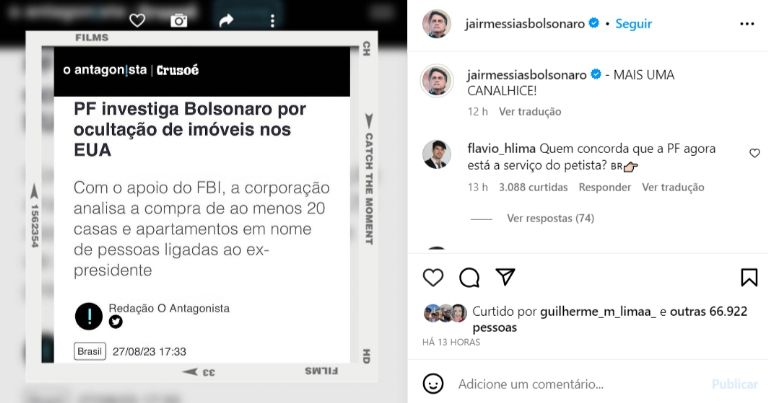The height and width of the screenshot is (403, 768).
Task: Like flavio_hlima's comment with small heart
Action: click(x=755, y=153)
